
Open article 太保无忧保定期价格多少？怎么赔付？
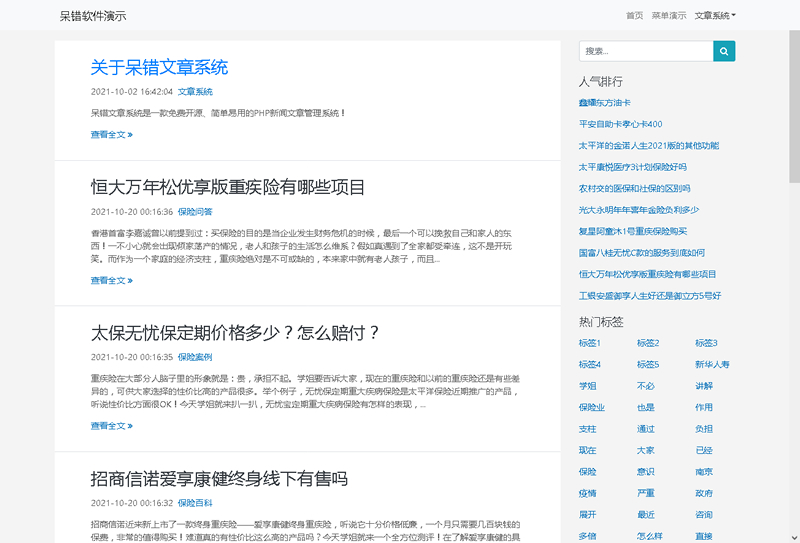coord(235,333)
